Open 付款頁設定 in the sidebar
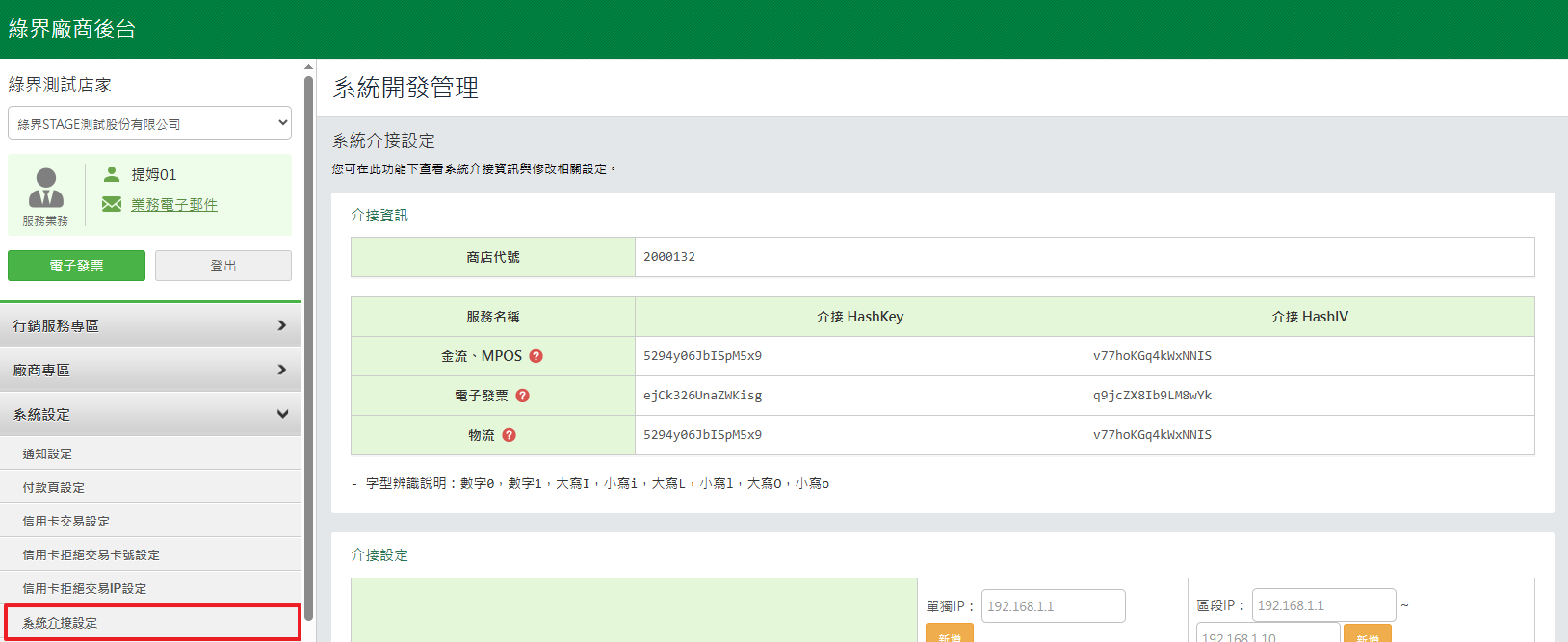Viewport: 1568px width, 642px height. (x=54, y=487)
